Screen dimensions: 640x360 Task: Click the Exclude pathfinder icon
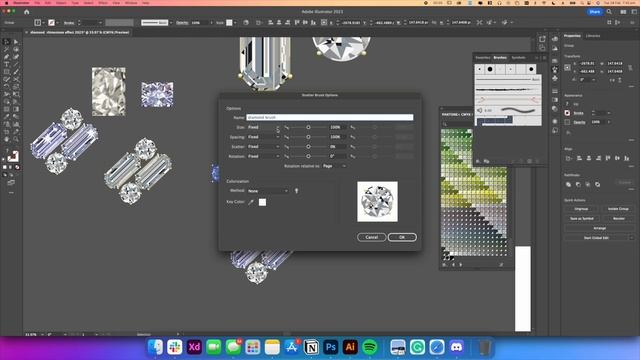coord(598,184)
